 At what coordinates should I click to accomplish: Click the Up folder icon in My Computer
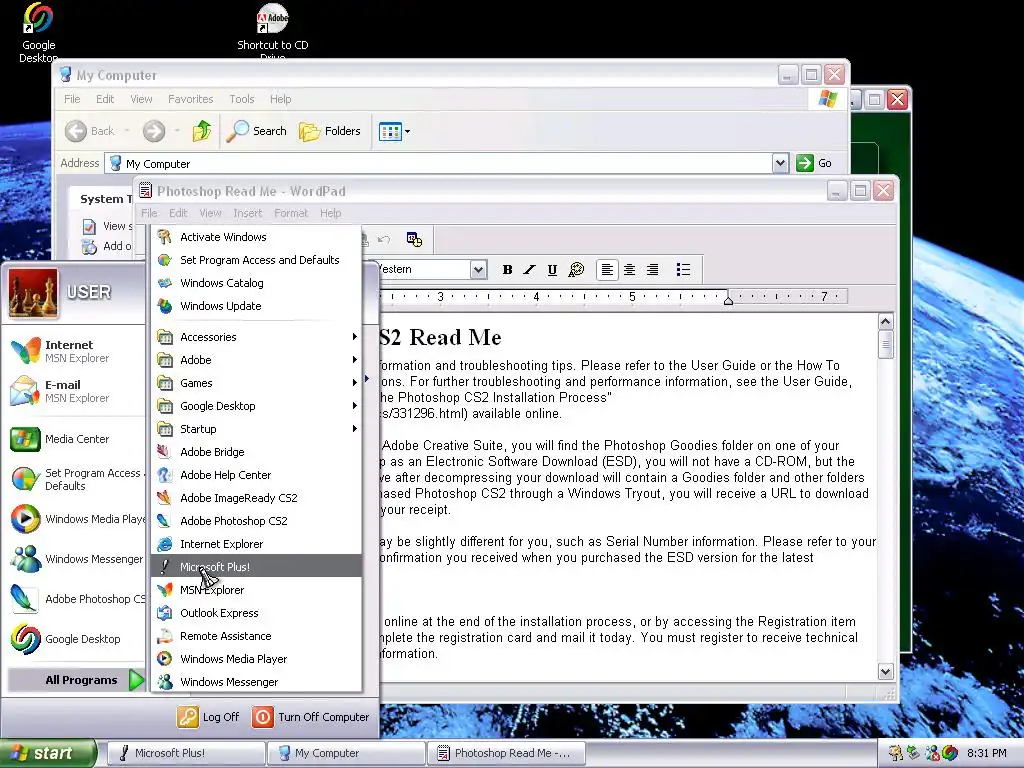[202, 131]
